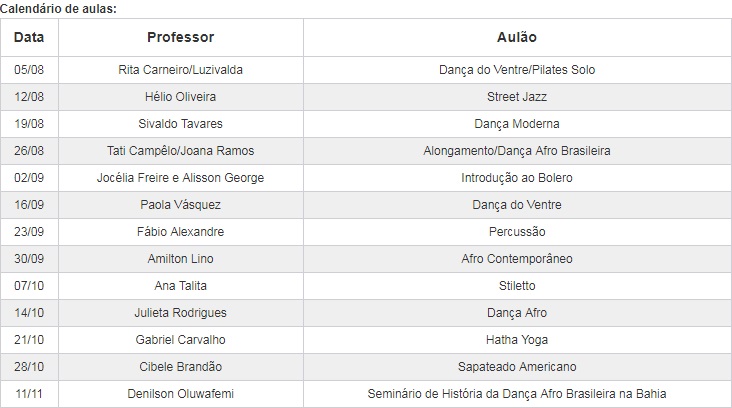The width and height of the screenshot is (732, 408).
Task: Click the "Data" column header
Action: click(x=29, y=37)
